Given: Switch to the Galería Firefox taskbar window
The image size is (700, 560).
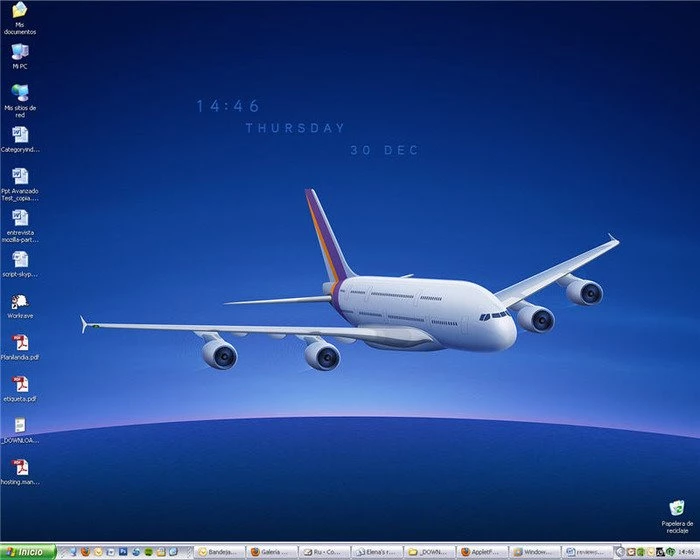Looking at the screenshot, I should (271, 552).
